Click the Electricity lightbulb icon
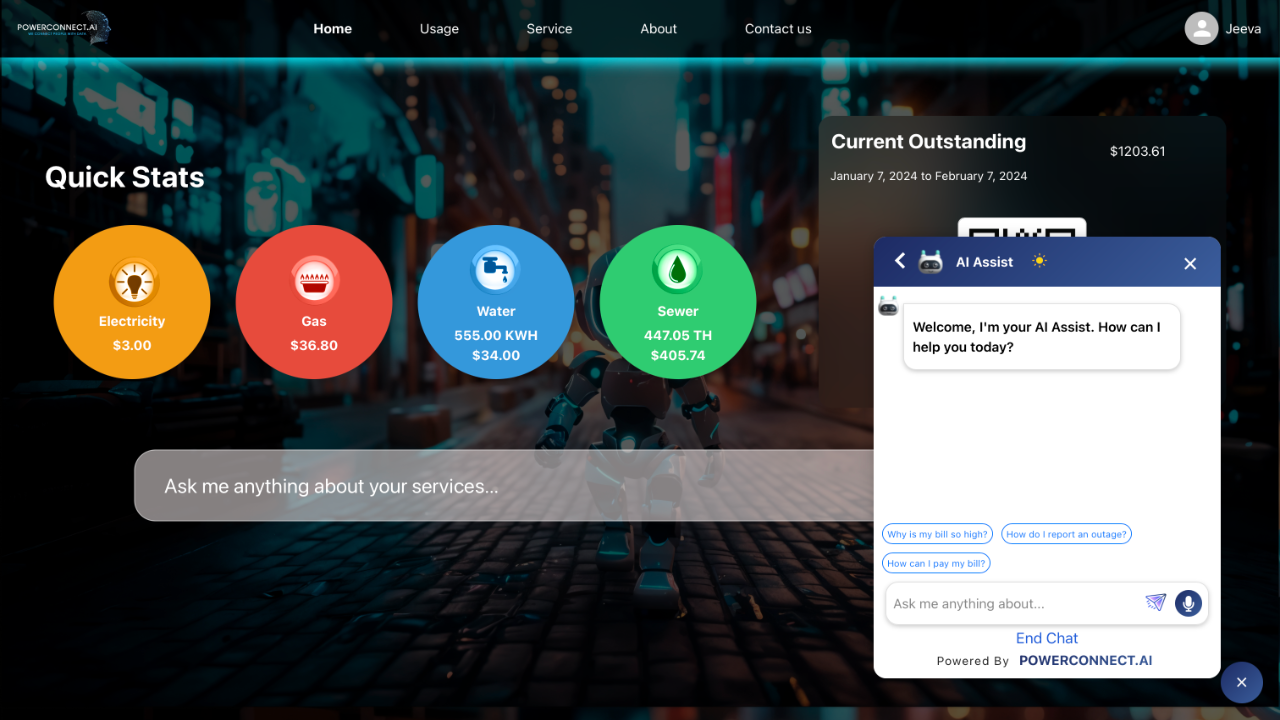 (132, 282)
